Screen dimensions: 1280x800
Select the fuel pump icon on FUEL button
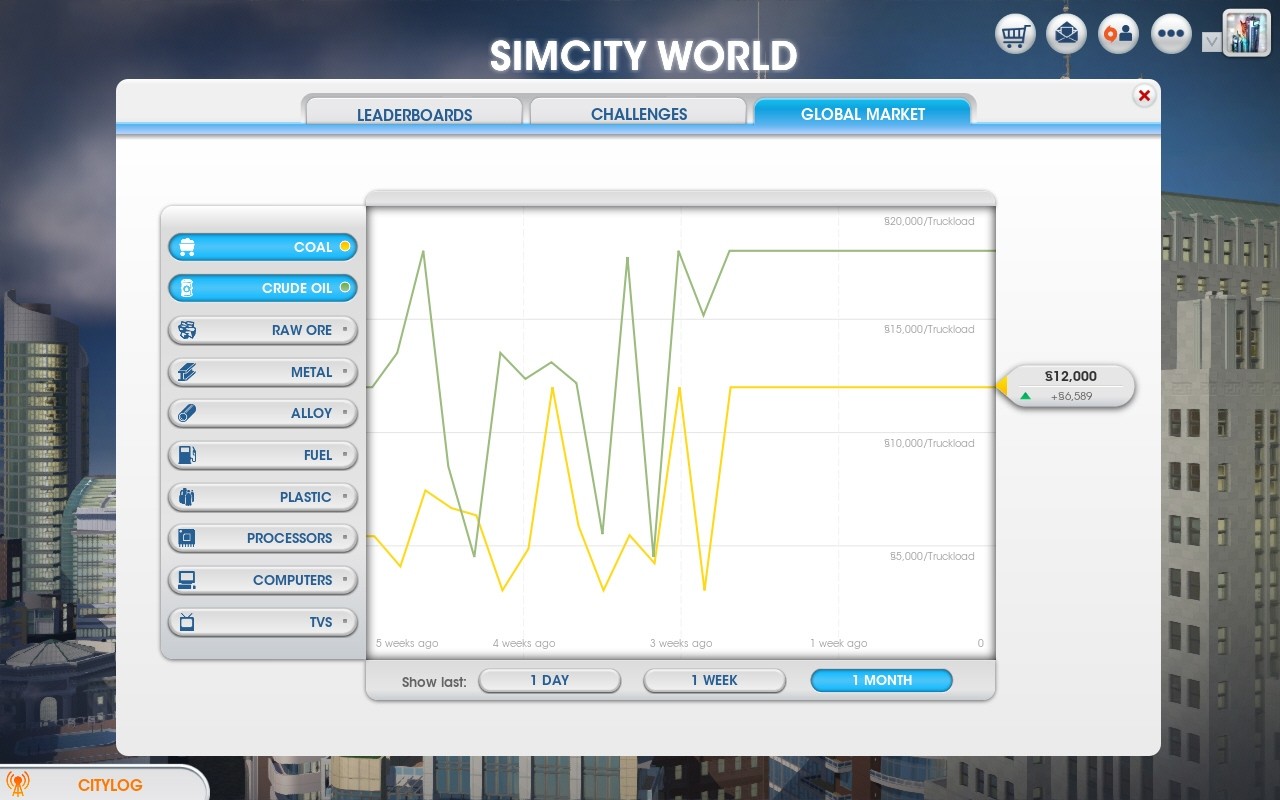(x=189, y=455)
